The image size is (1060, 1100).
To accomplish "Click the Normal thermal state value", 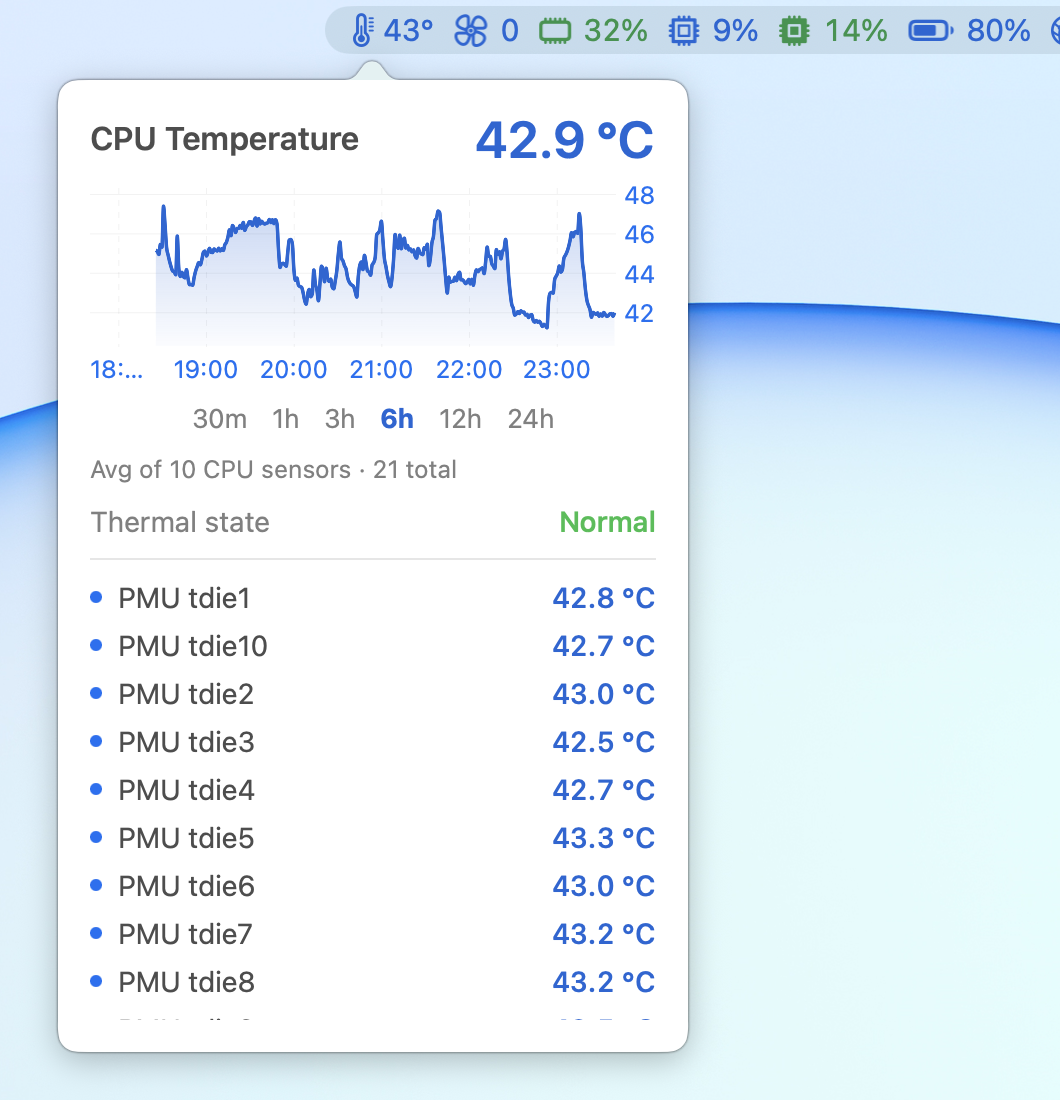I will (x=608, y=522).
